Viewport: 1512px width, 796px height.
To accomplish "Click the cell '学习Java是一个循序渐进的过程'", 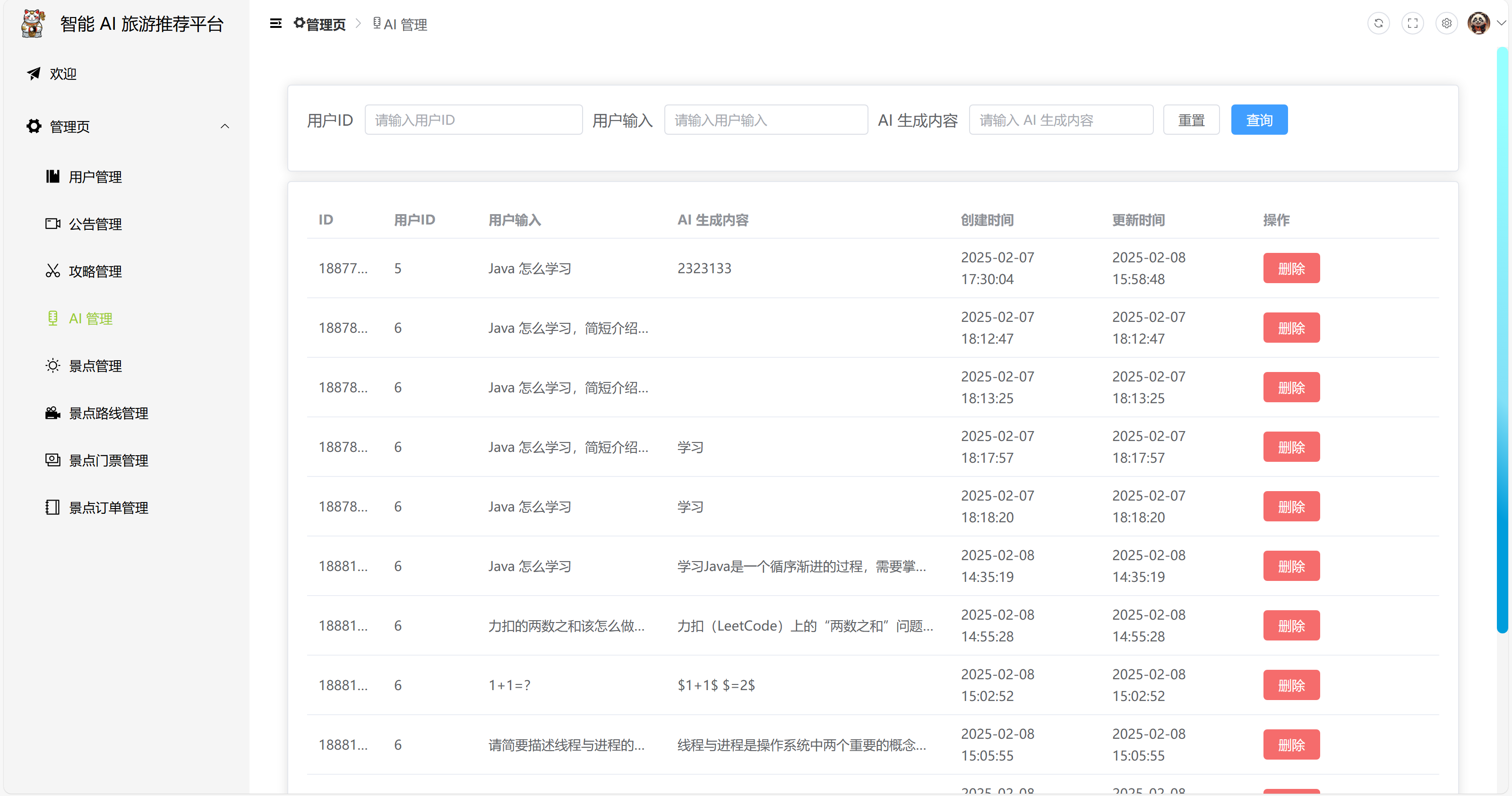I will [x=801, y=566].
